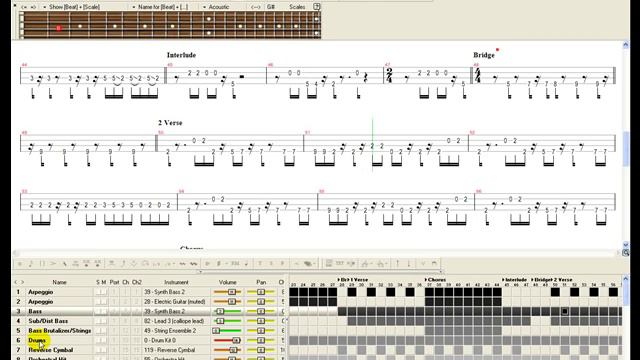The height and width of the screenshot is (360, 640).
Task: Toggle Mute for the Reverse Cymbal track
Action: pos(104,350)
